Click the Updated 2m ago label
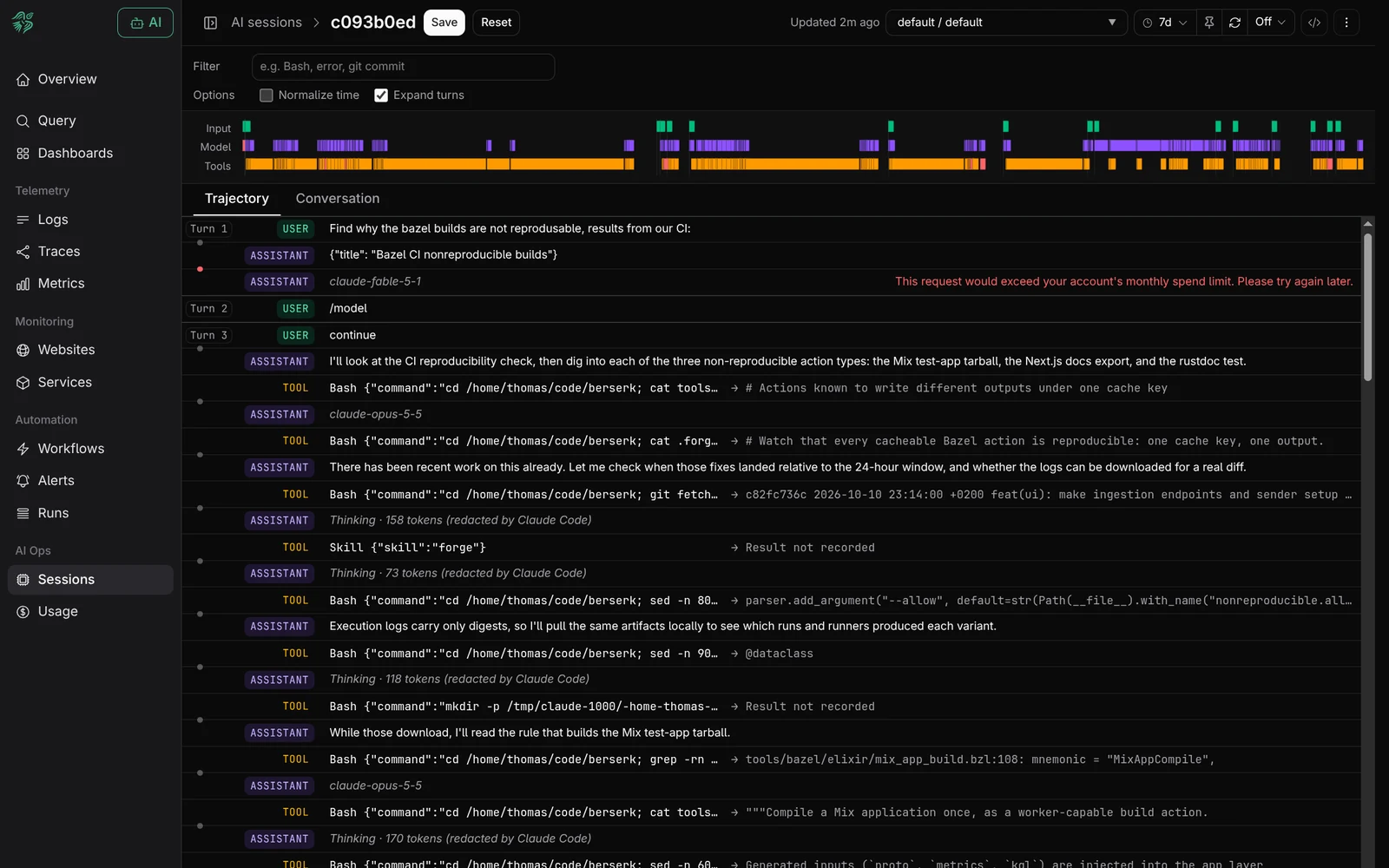Viewport: 1389px width, 868px height. (x=834, y=23)
